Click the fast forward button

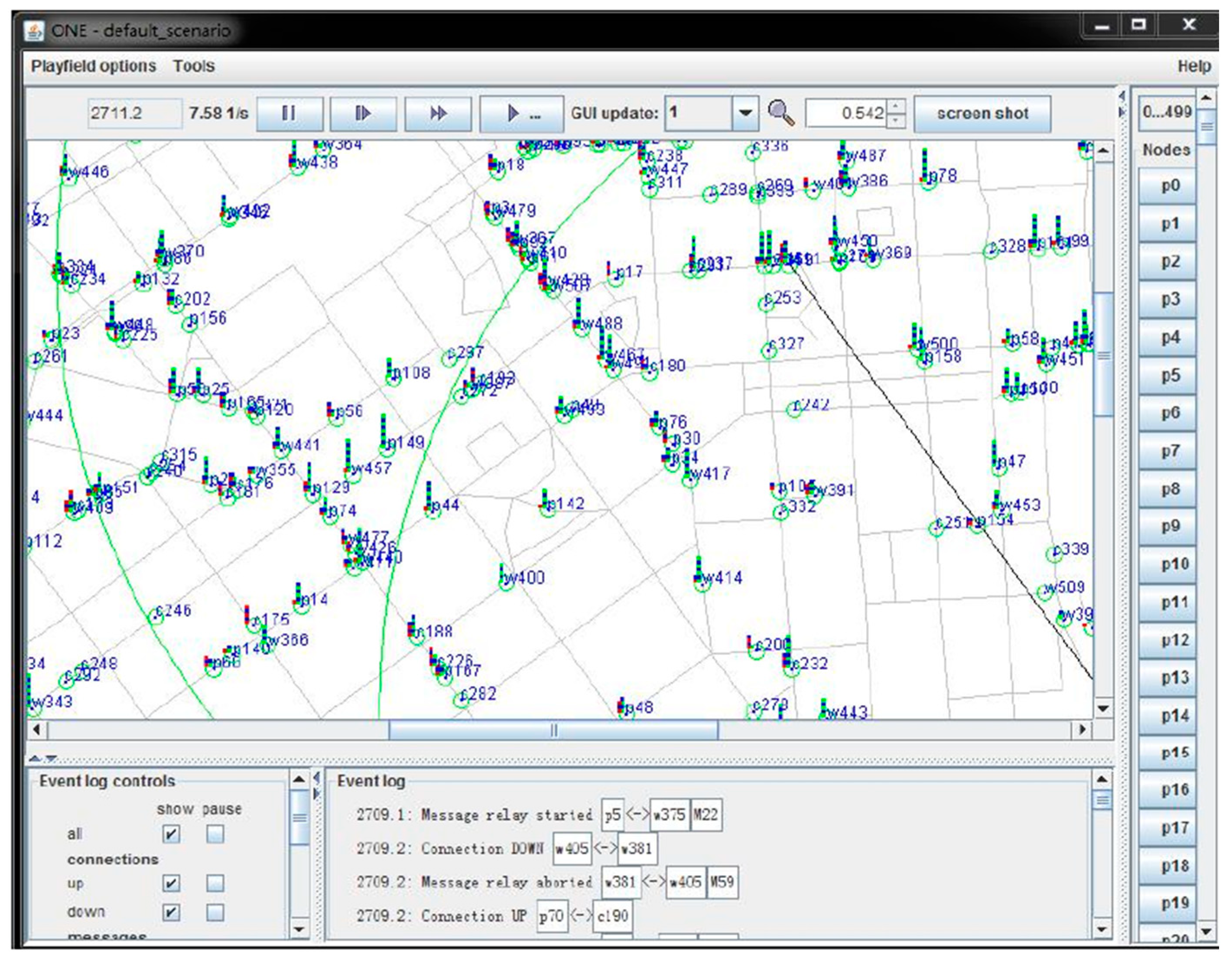[438, 114]
